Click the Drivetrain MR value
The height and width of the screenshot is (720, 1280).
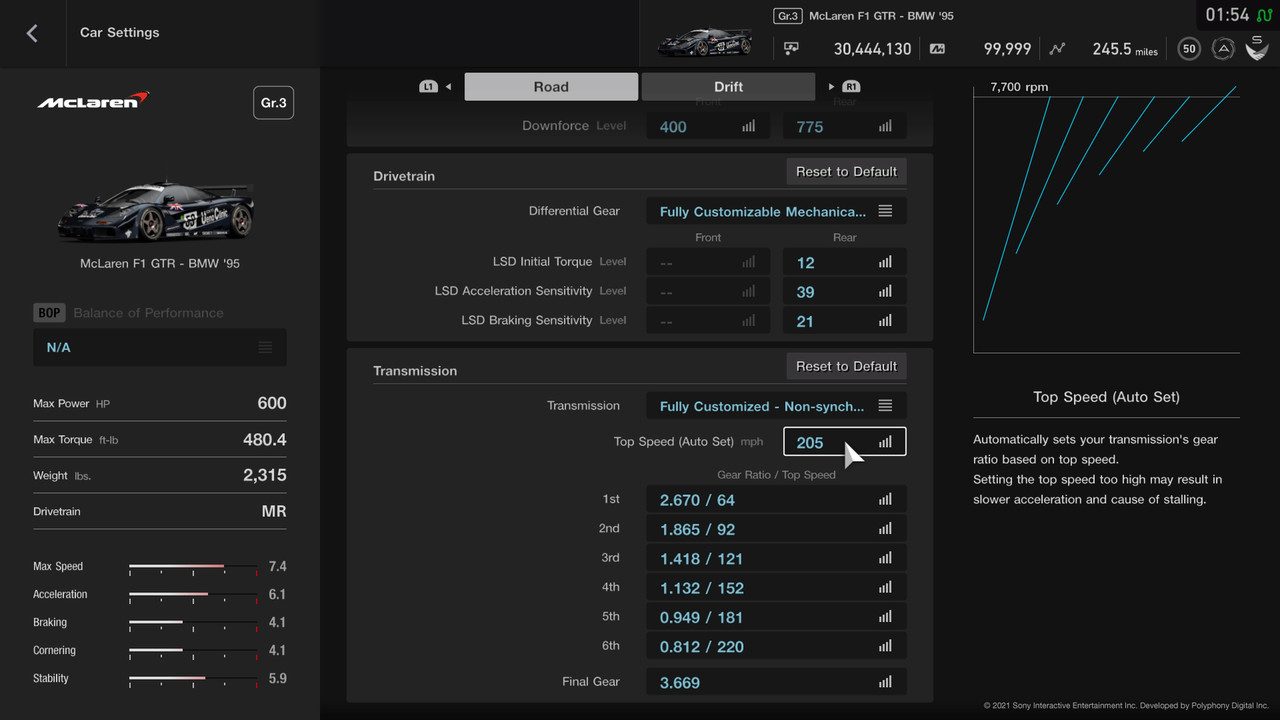(x=274, y=511)
